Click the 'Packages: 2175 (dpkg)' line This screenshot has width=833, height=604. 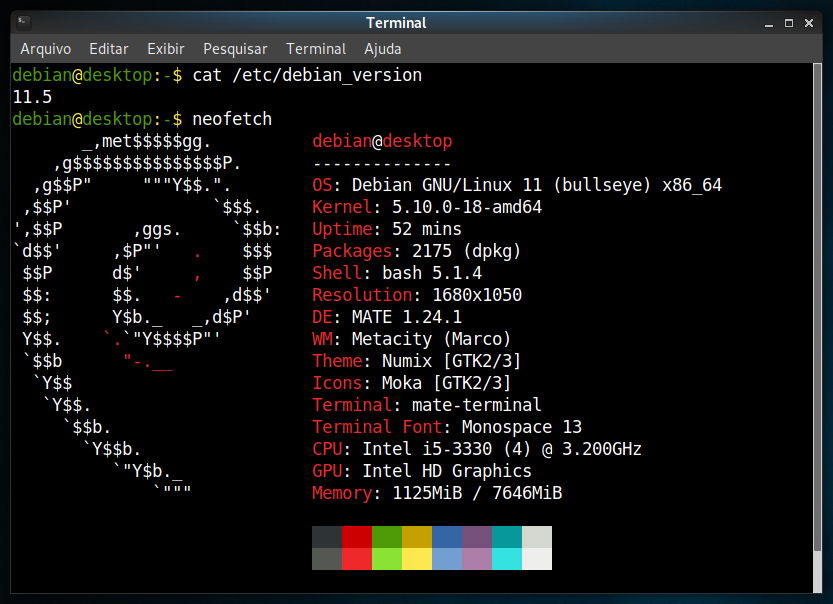tap(416, 251)
